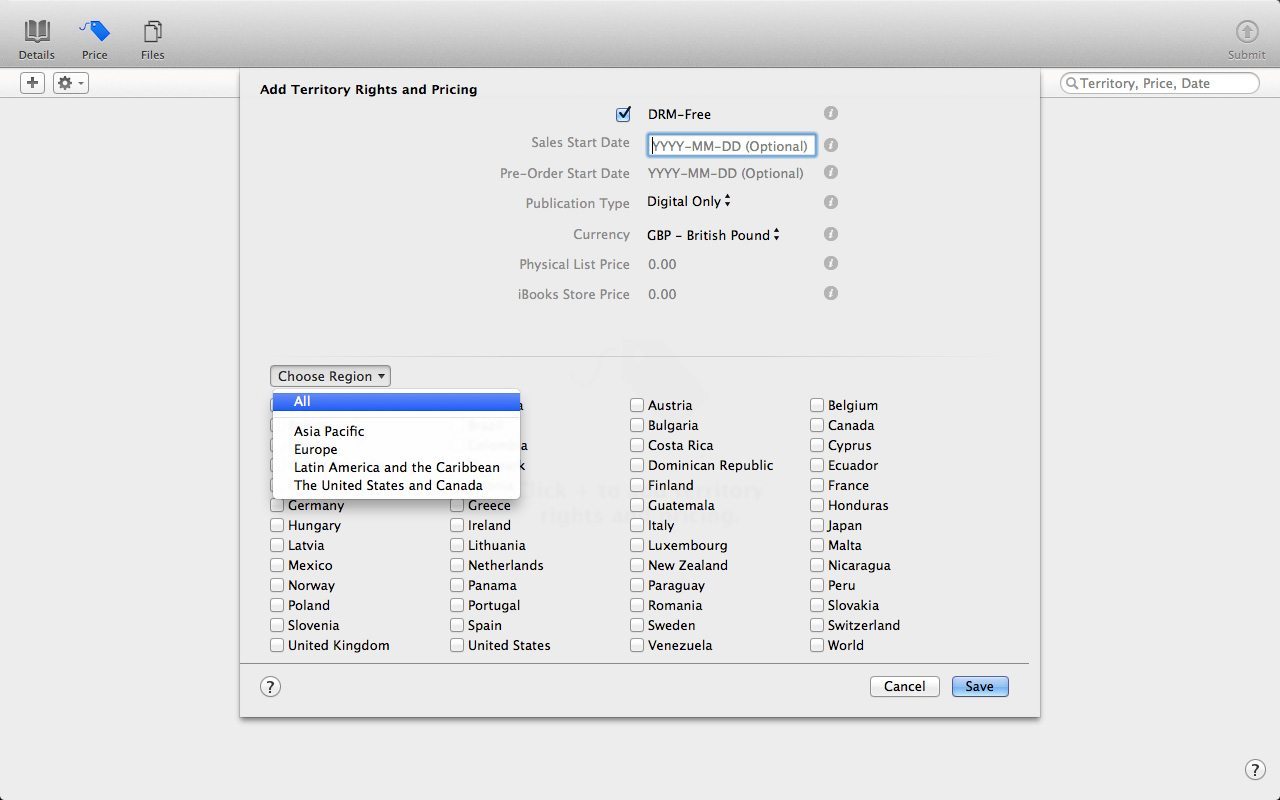
Task: Uncheck the DRM-Free checkbox
Action: [624, 114]
